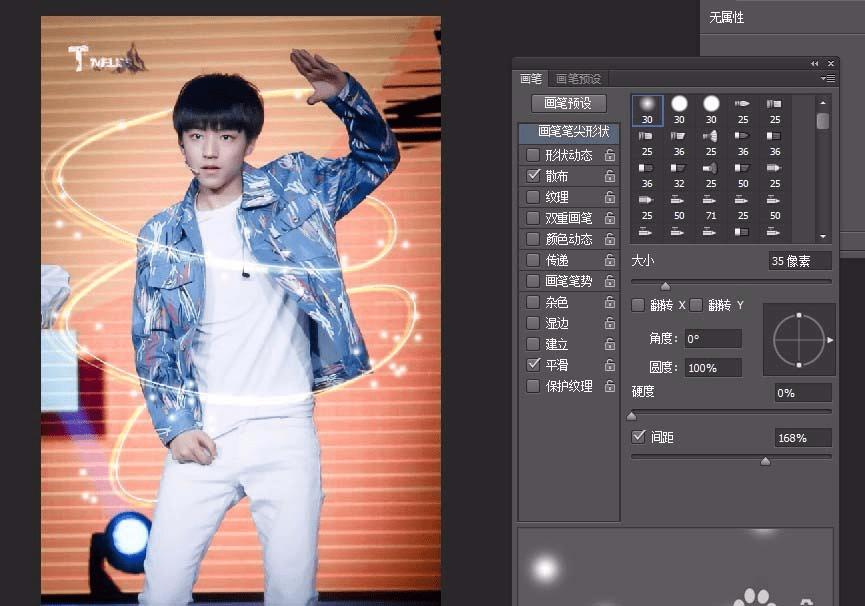Switch to the 画笔预设 tab

tap(578, 79)
